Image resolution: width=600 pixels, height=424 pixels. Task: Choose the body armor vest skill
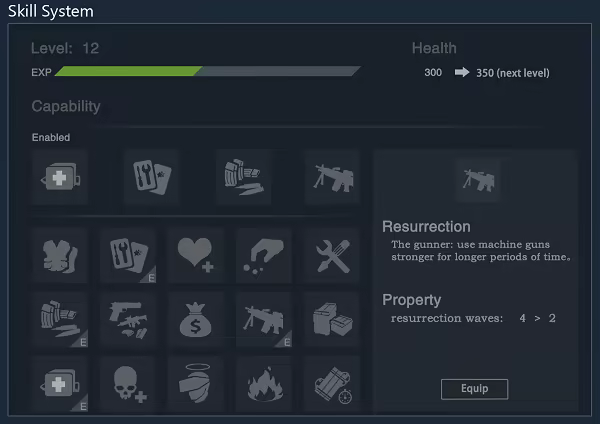point(60,256)
